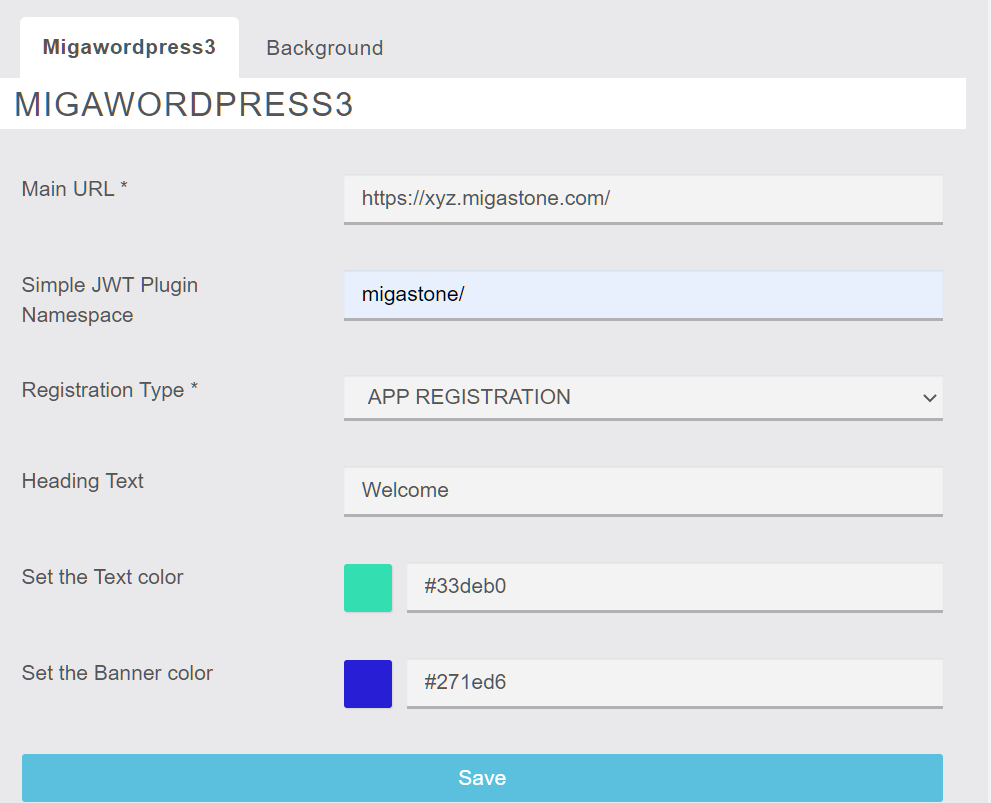Click the "Main URL *" label
Screen dimensions: 991x803
coord(75,188)
